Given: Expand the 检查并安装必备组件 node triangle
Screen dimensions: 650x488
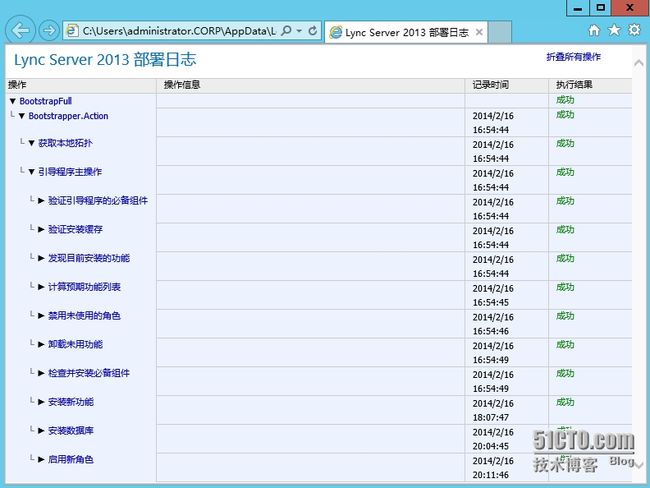Looking at the screenshot, I should click(x=41, y=373).
